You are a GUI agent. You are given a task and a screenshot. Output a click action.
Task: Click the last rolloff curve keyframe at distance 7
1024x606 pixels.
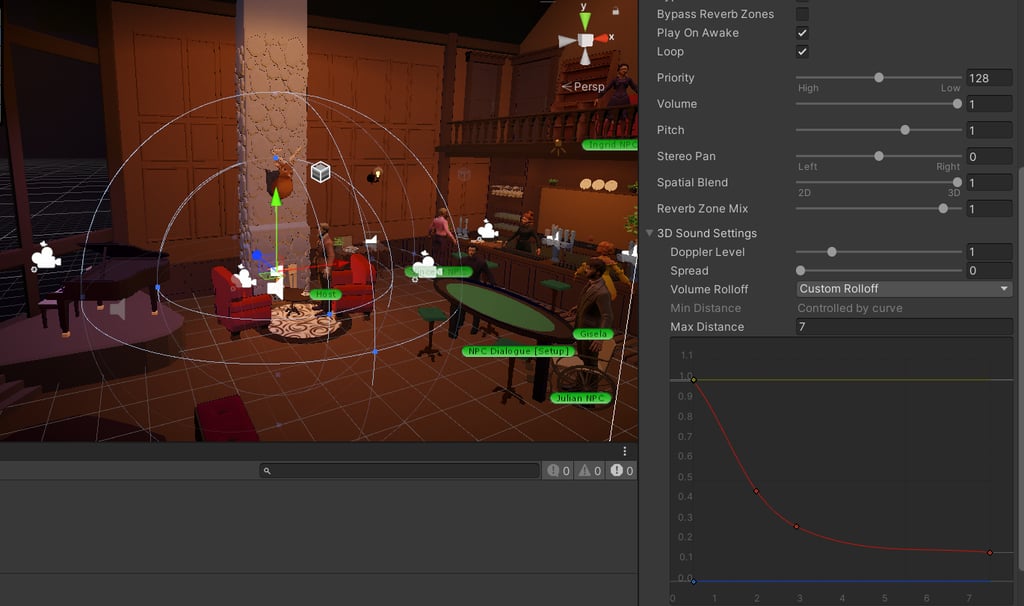pos(990,553)
